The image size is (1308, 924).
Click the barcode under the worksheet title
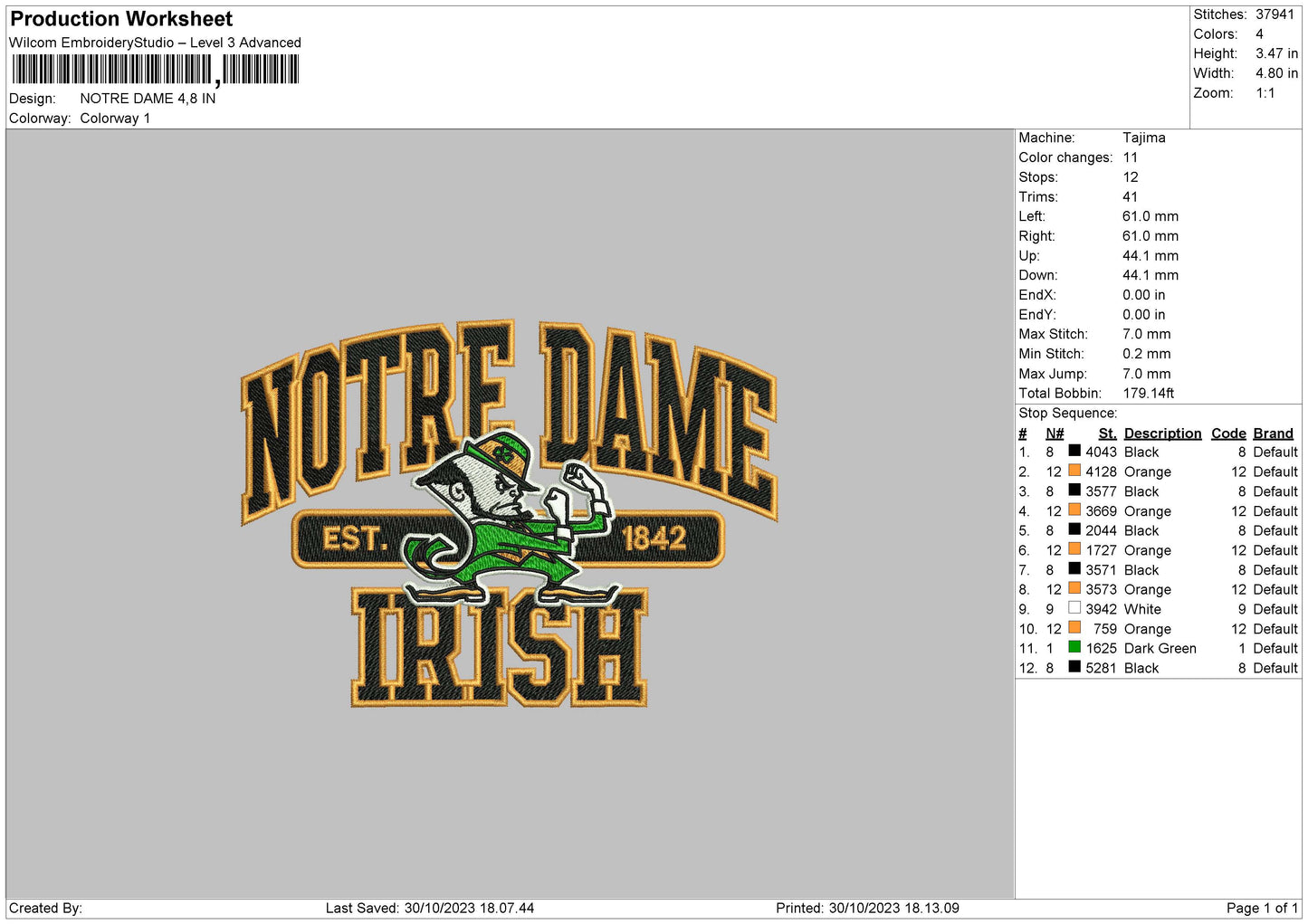coord(155,70)
